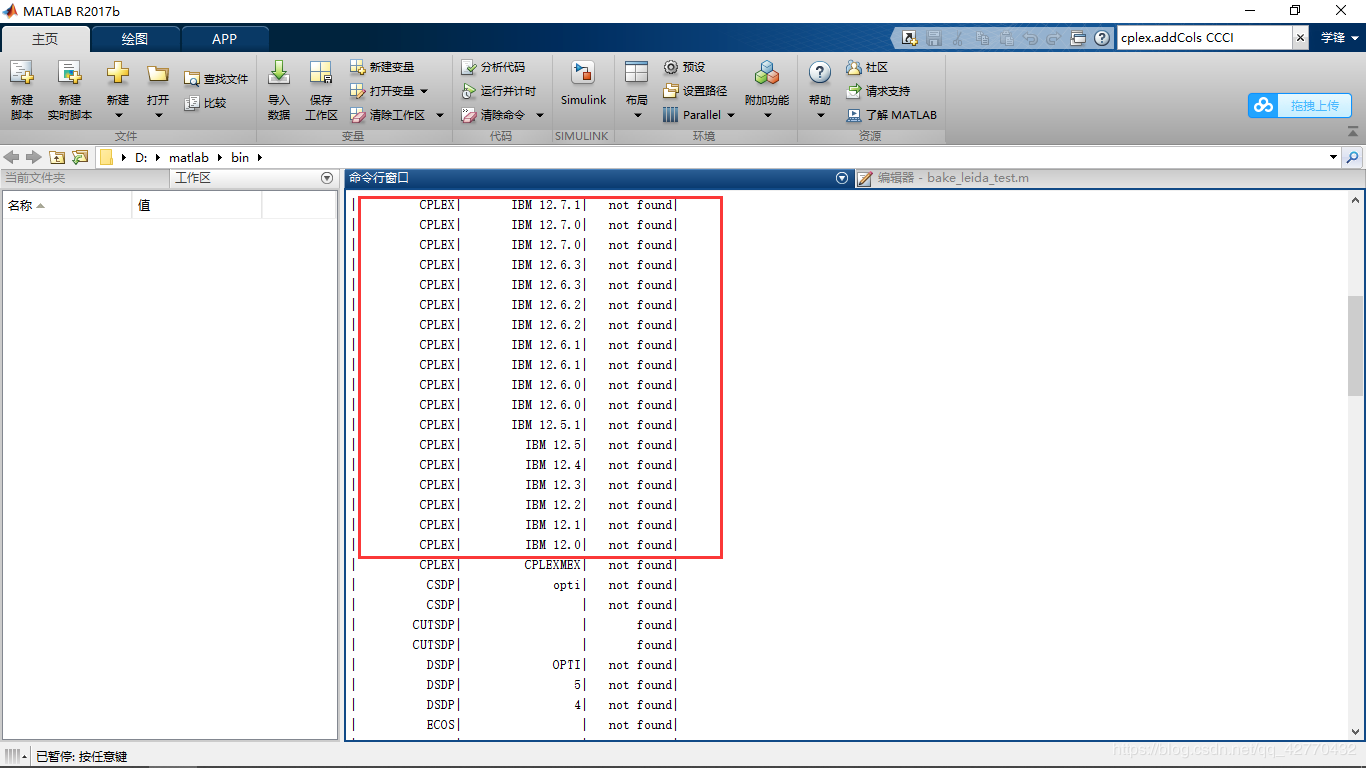Go up one folder level
Image resolution: width=1366 pixels, height=768 pixels.
57,157
